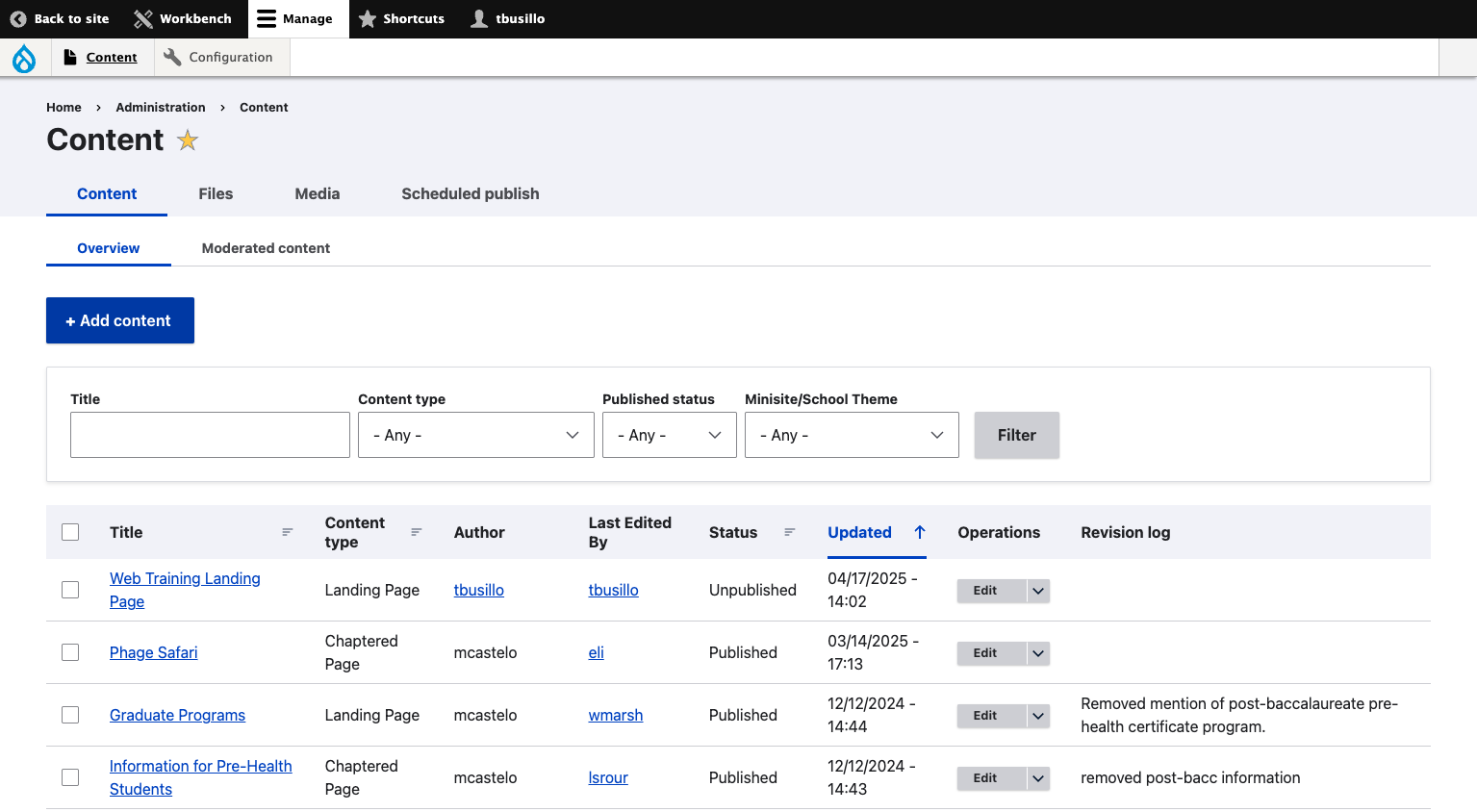
Task: Click the Back to site arrow icon
Action: (18, 19)
